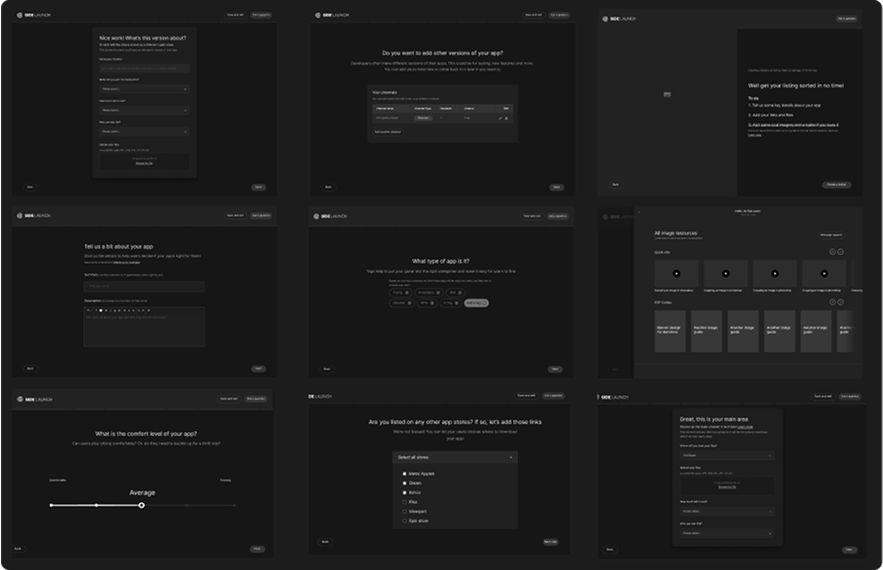883x570 pixels.
Task: Click previous arrow in PDF Guides row
Action: (832, 302)
